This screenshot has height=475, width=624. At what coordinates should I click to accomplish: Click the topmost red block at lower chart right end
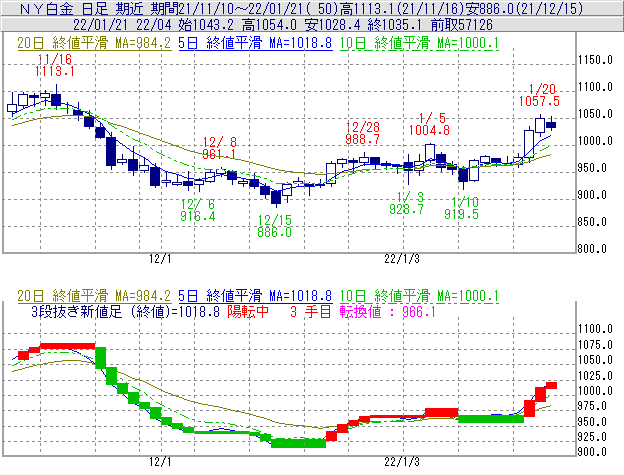coord(551,385)
